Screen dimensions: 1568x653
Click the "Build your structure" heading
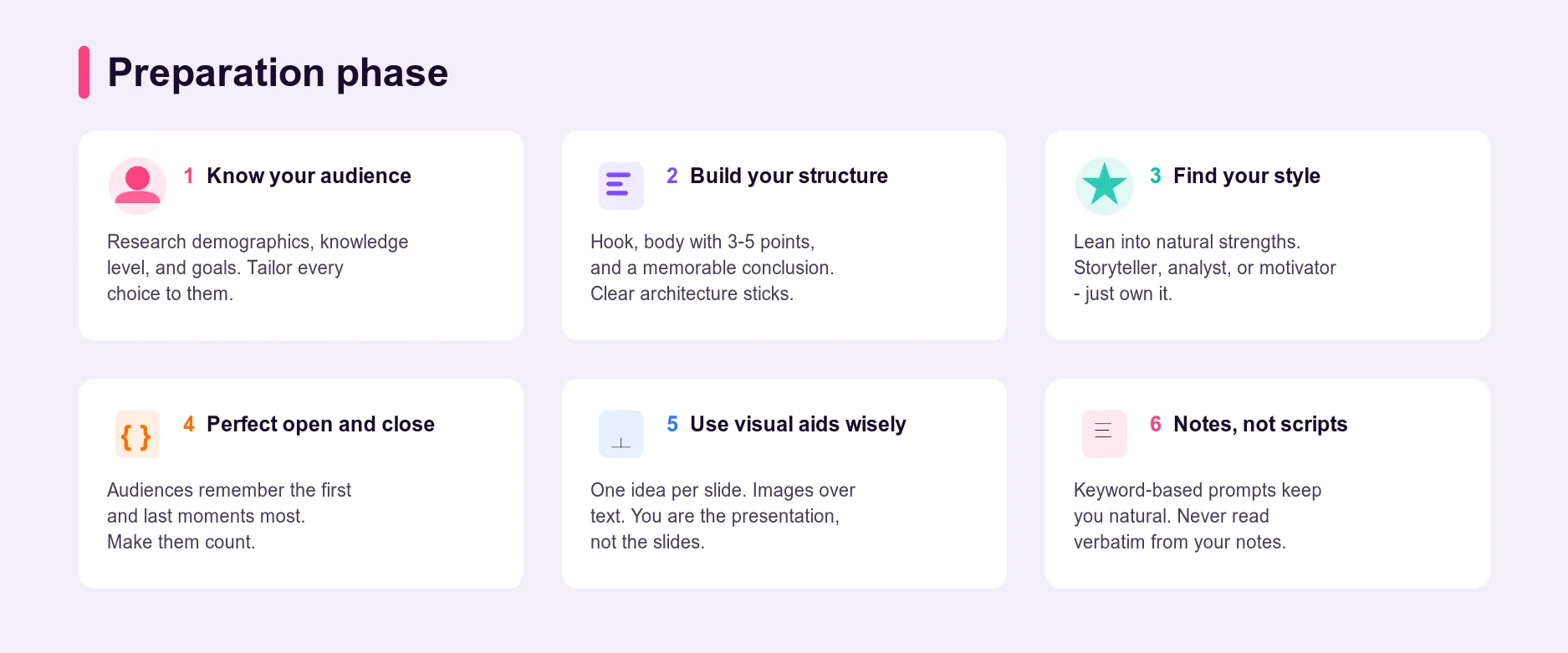(789, 176)
